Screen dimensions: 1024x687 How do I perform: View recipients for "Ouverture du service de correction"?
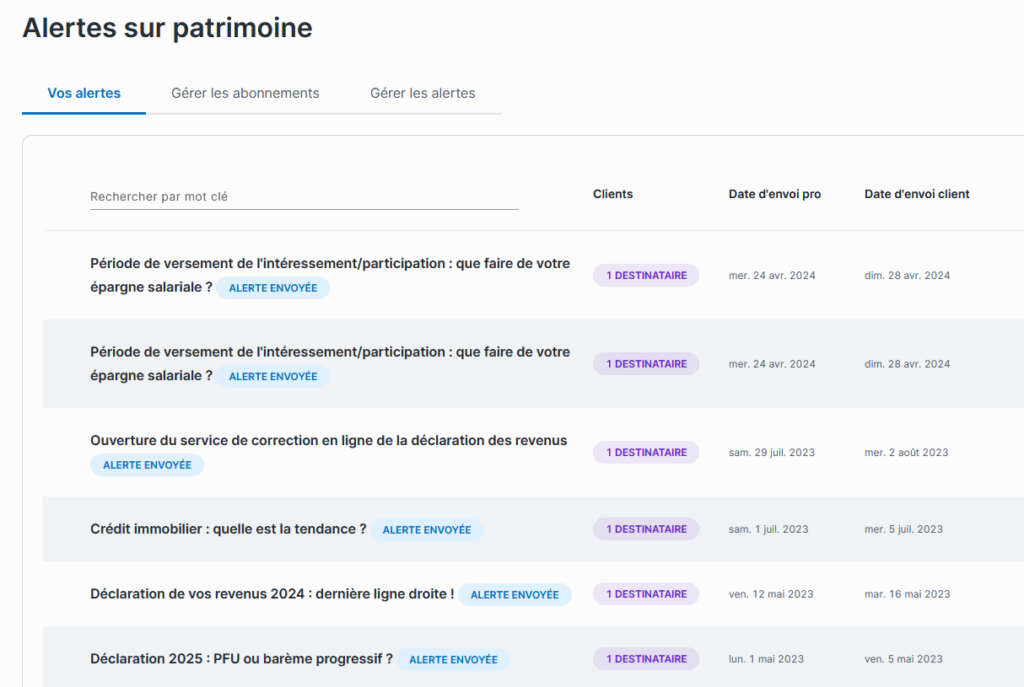[x=646, y=452]
